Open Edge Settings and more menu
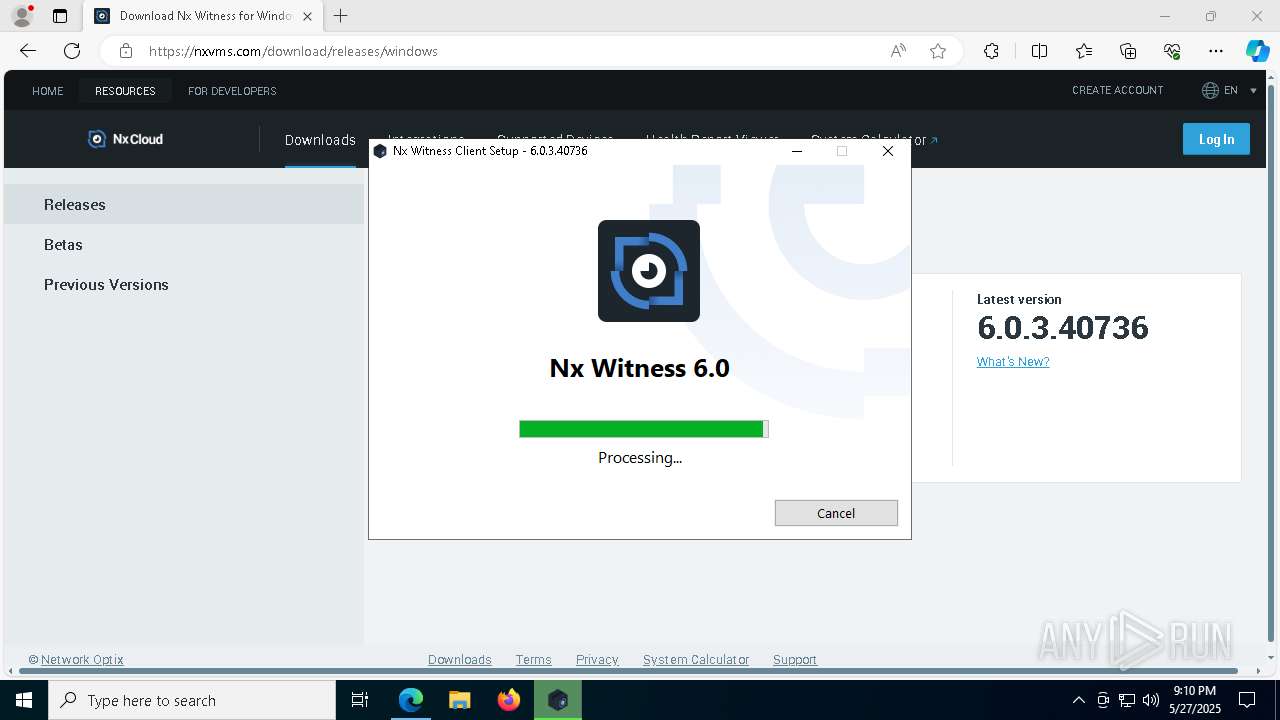 tap(1216, 51)
